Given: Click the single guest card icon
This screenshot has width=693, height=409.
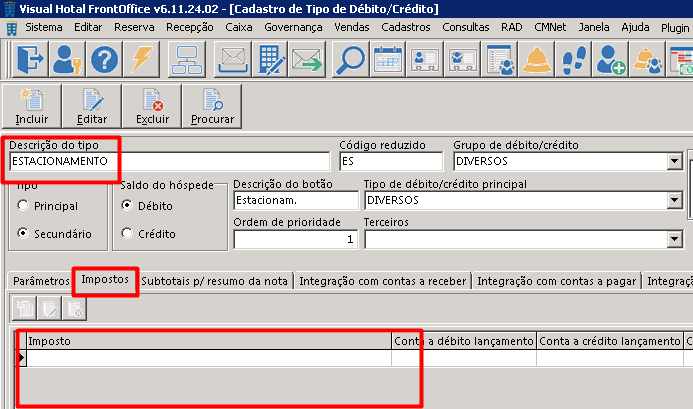Looking at the screenshot, I should pos(425,59).
